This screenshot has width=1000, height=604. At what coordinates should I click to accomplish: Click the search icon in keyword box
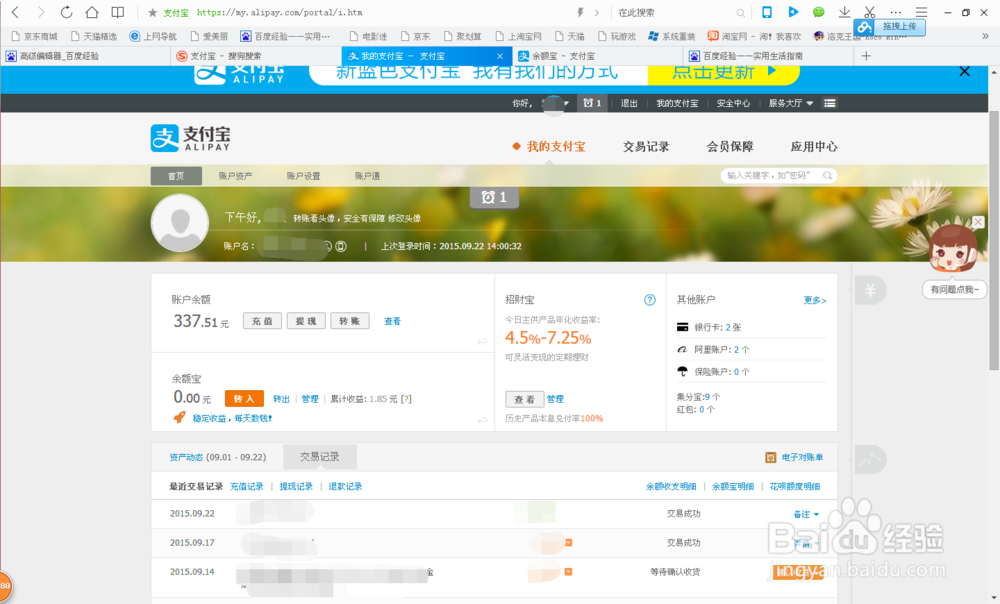point(827,175)
